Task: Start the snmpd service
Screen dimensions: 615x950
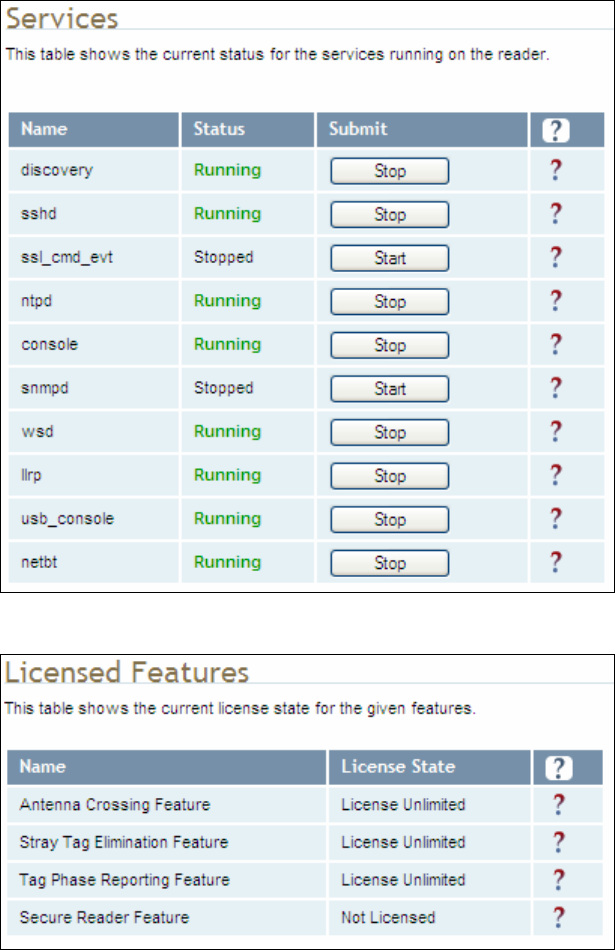Action: 390,389
